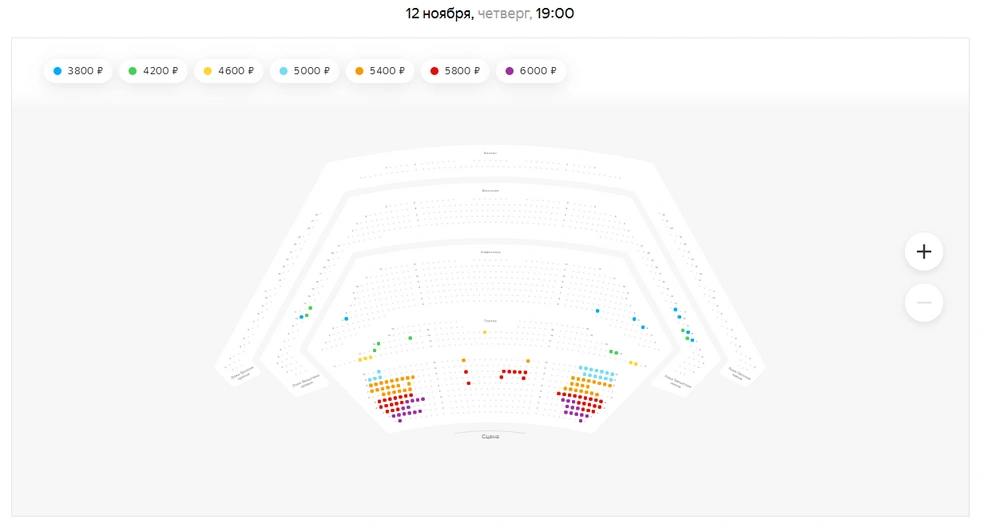Pick the bottommost purple seat on right block
Image resolution: width=984 pixels, height=531 pixels.
pos(580,421)
